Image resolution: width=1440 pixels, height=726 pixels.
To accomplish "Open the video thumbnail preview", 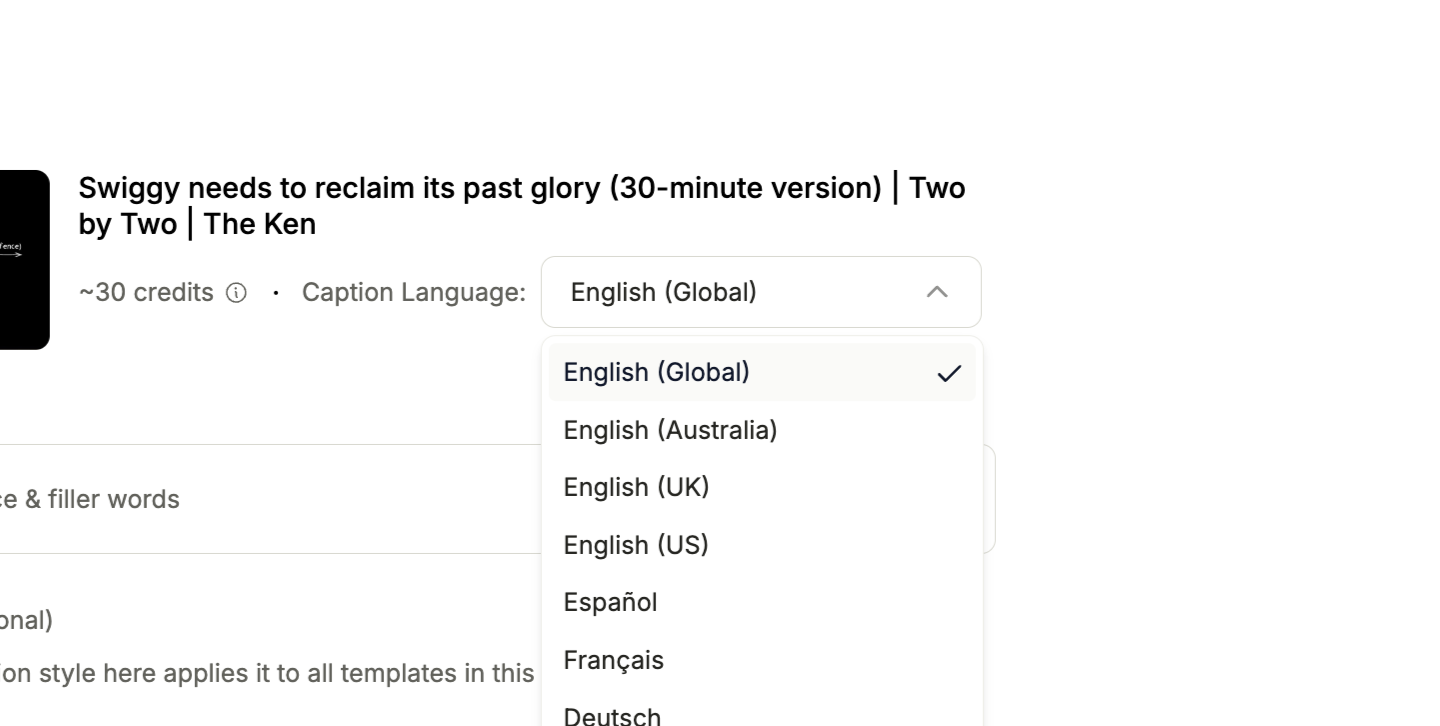I will tap(24, 260).
